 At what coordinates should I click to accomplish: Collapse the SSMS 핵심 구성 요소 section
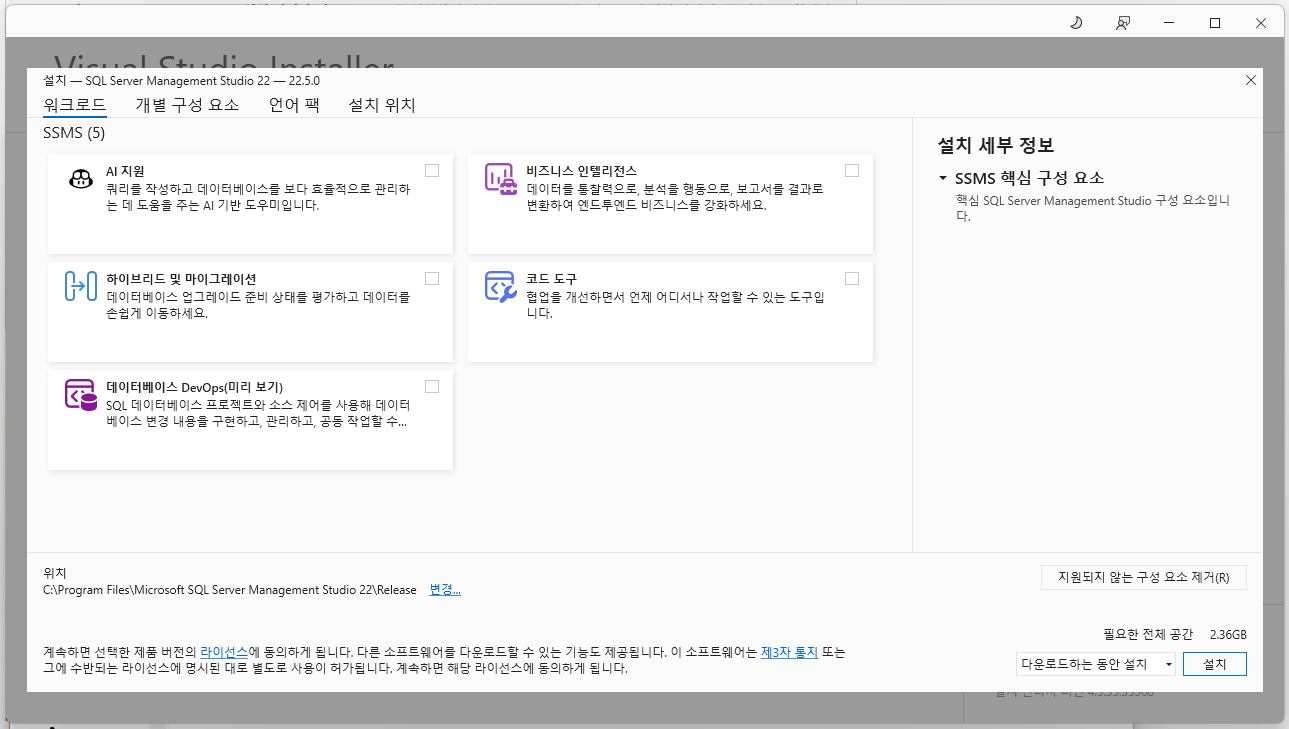(943, 178)
